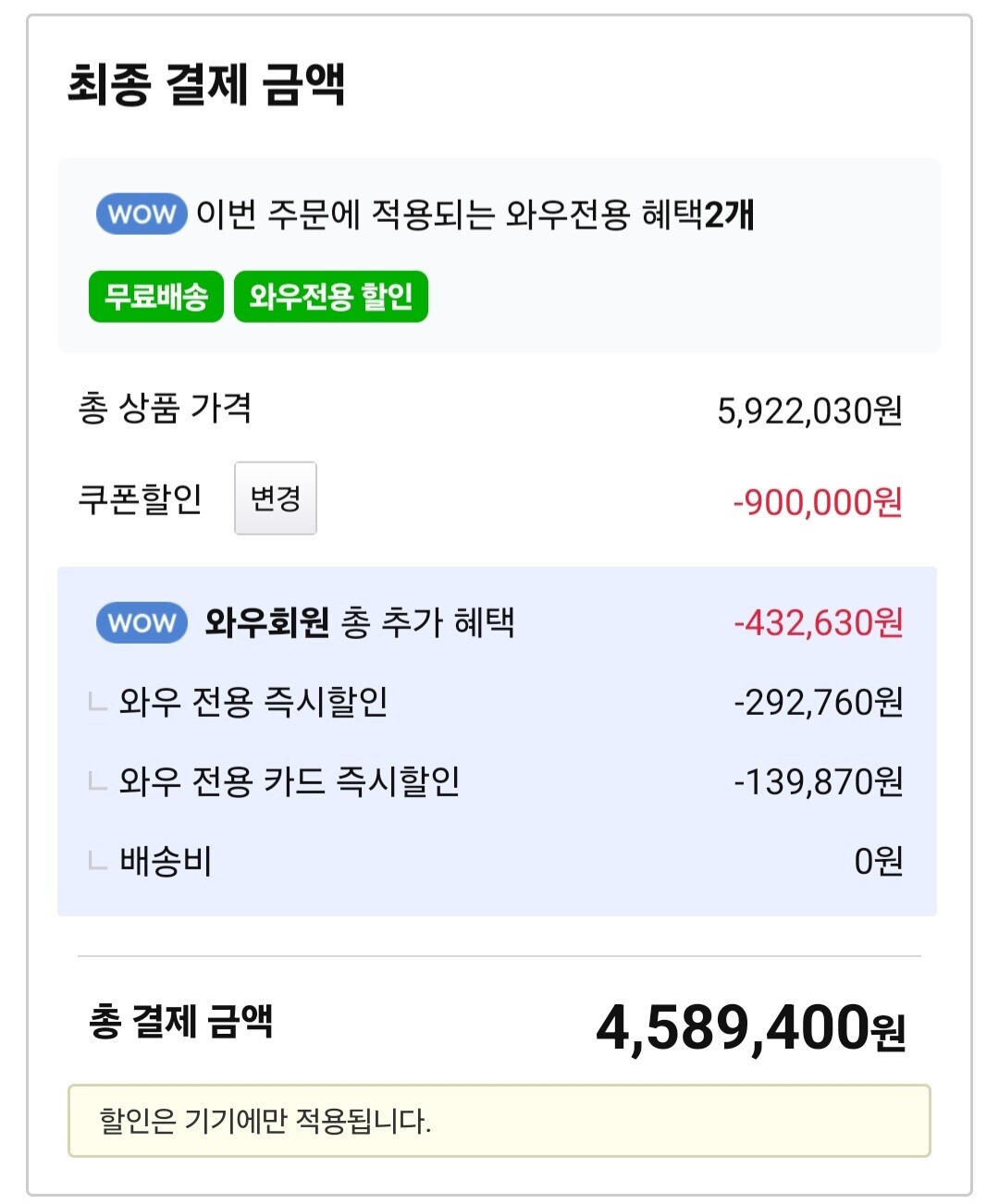Click the 4,589,400원 final payment total

click(x=750, y=1028)
